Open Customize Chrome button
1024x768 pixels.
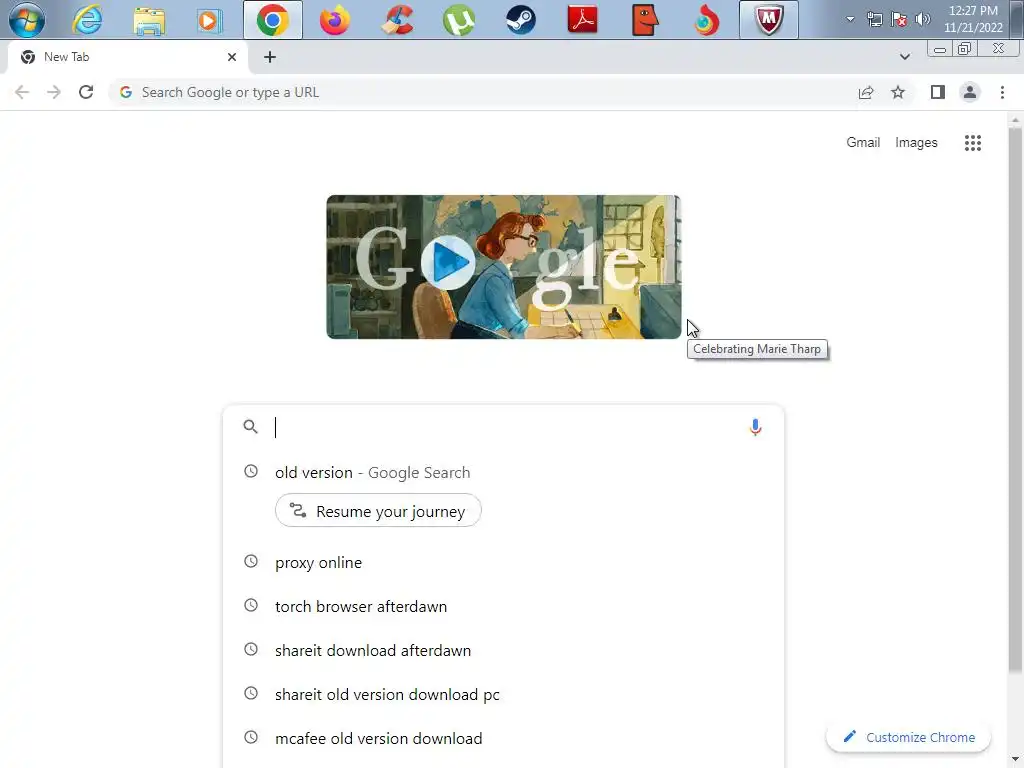[908, 737]
